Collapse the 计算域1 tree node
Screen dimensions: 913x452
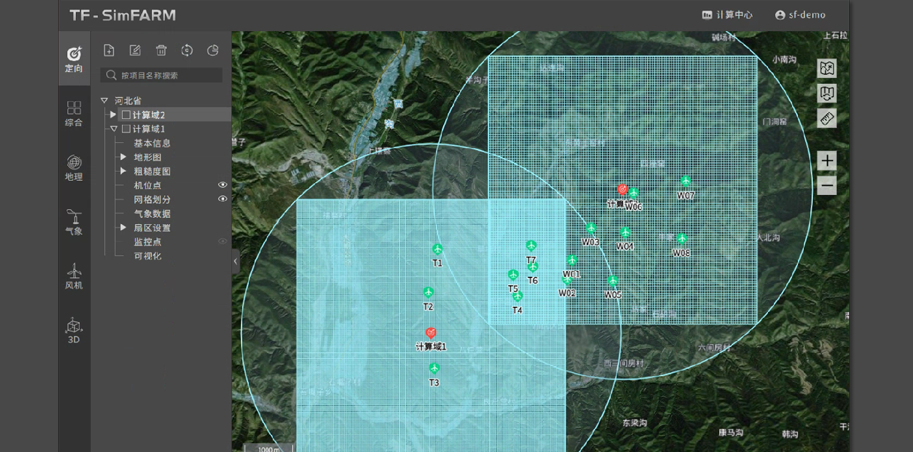(x=114, y=129)
